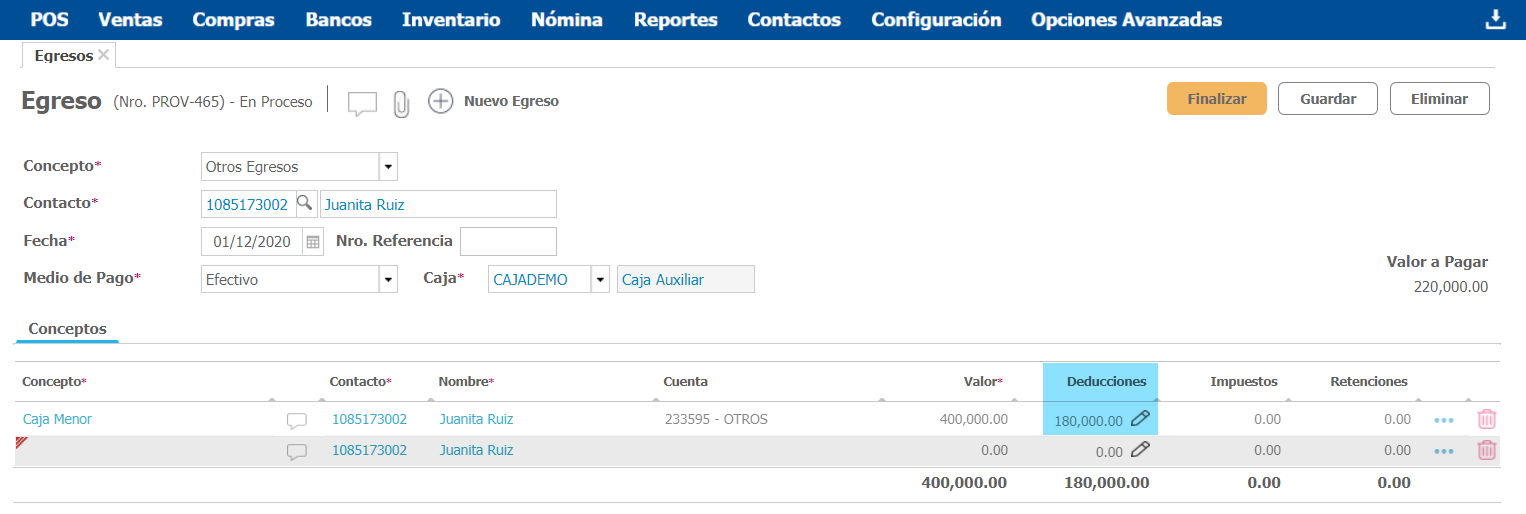Edit deductions pencil in Caja Menor row
Viewport: 1526px width, 514px height.
click(x=1140, y=420)
